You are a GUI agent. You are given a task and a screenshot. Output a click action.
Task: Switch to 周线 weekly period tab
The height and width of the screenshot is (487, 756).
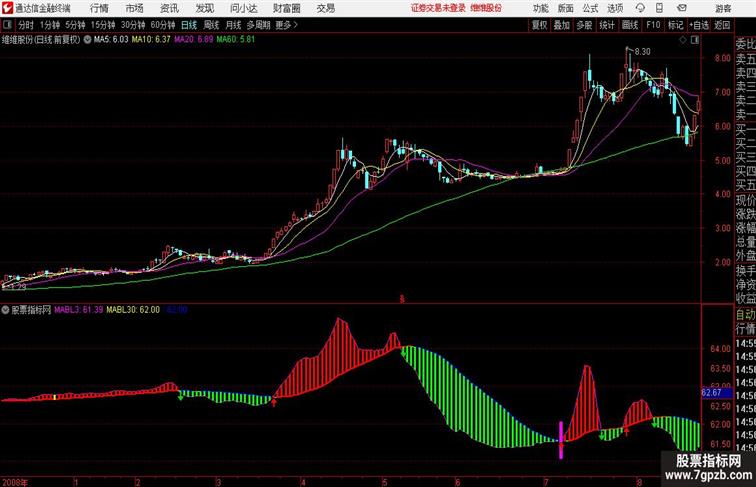pyautogui.click(x=211, y=25)
